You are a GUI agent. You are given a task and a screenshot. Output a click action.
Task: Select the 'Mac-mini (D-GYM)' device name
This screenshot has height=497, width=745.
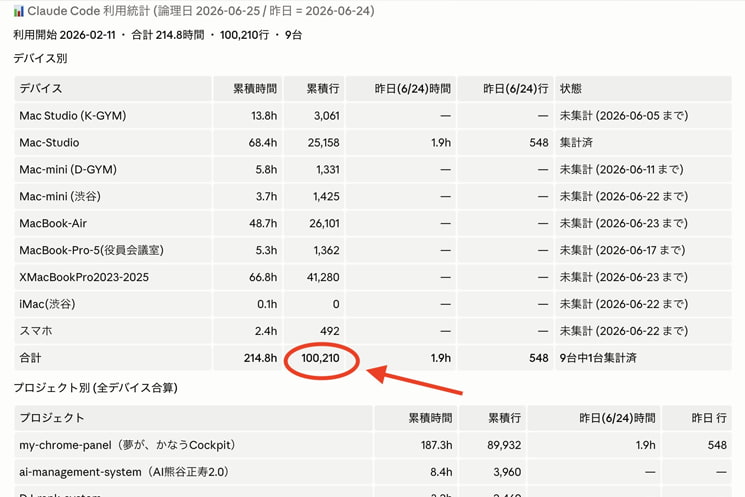pos(68,169)
